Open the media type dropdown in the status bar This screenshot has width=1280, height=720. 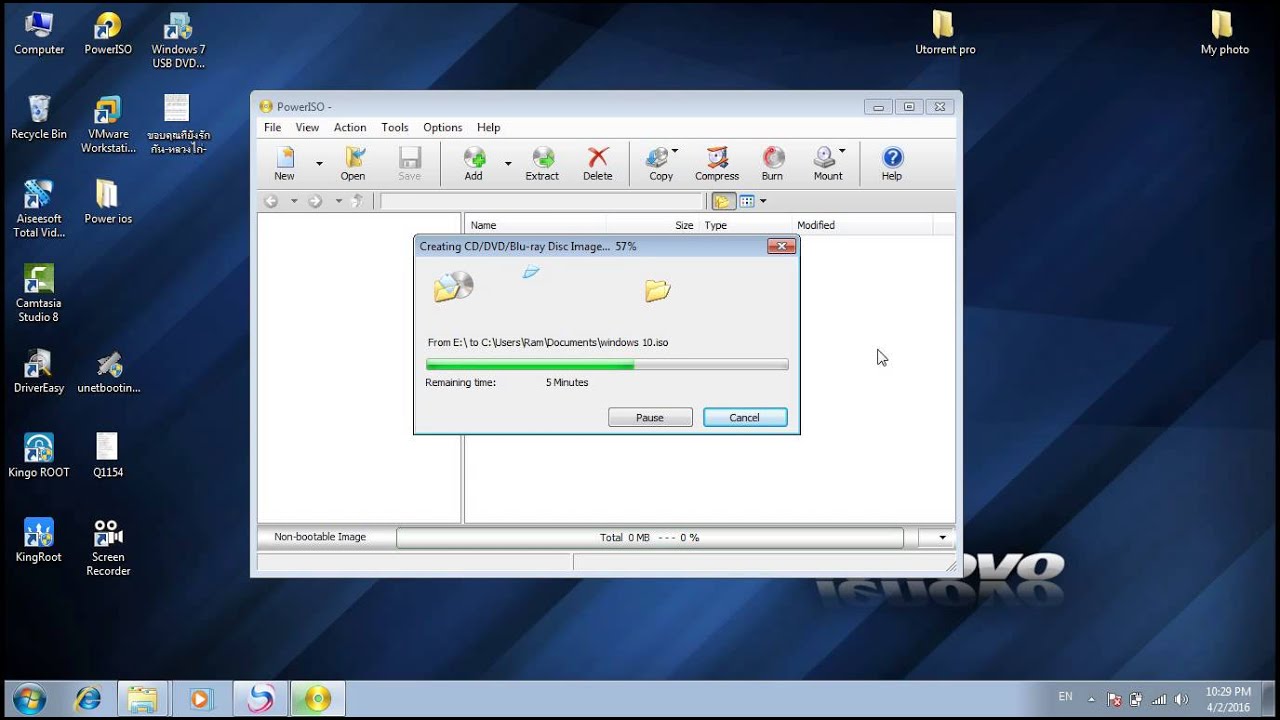pos(942,538)
